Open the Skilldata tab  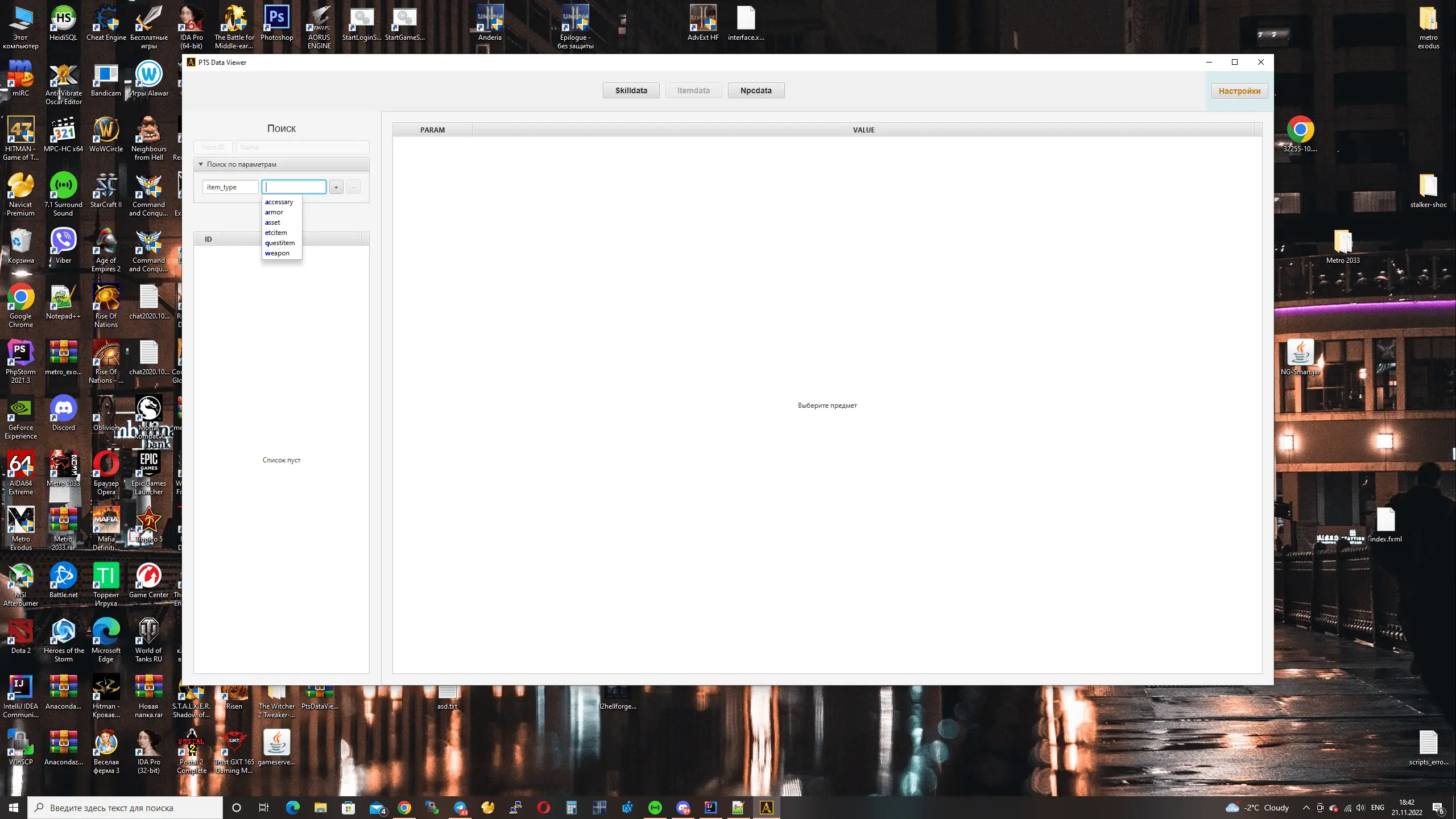(x=631, y=90)
